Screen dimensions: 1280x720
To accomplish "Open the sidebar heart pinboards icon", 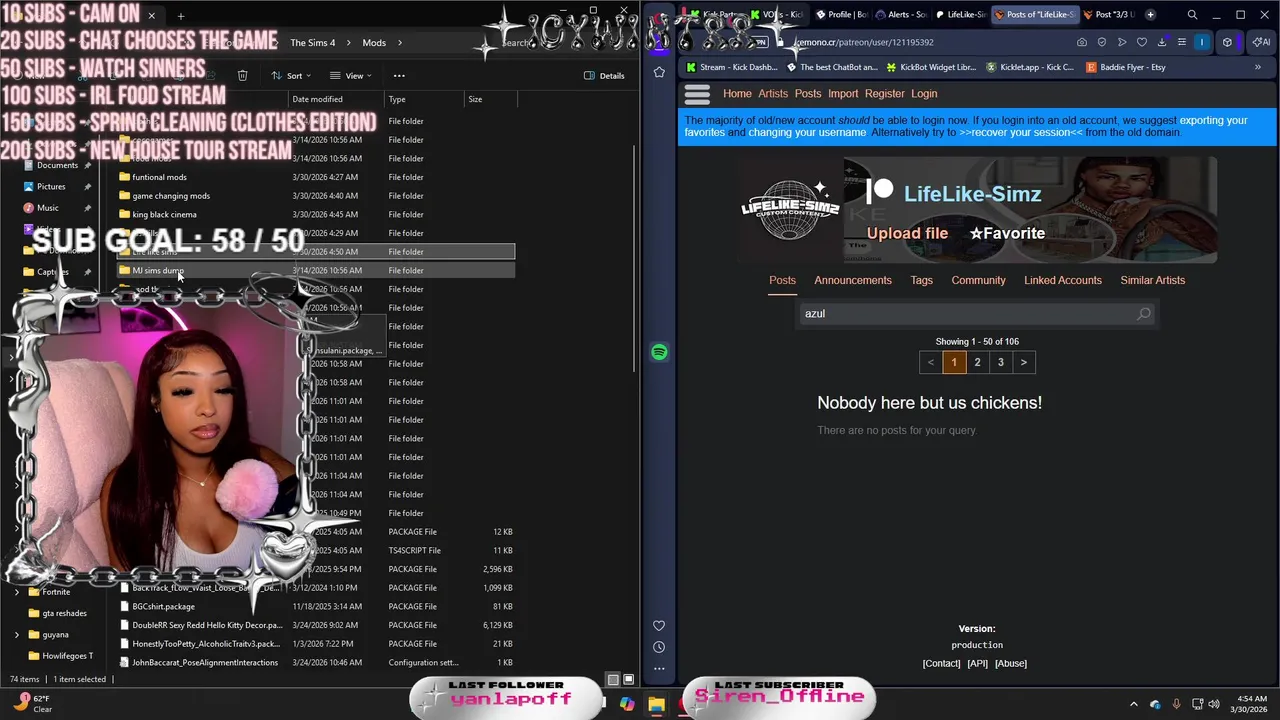I will tap(659, 626).
